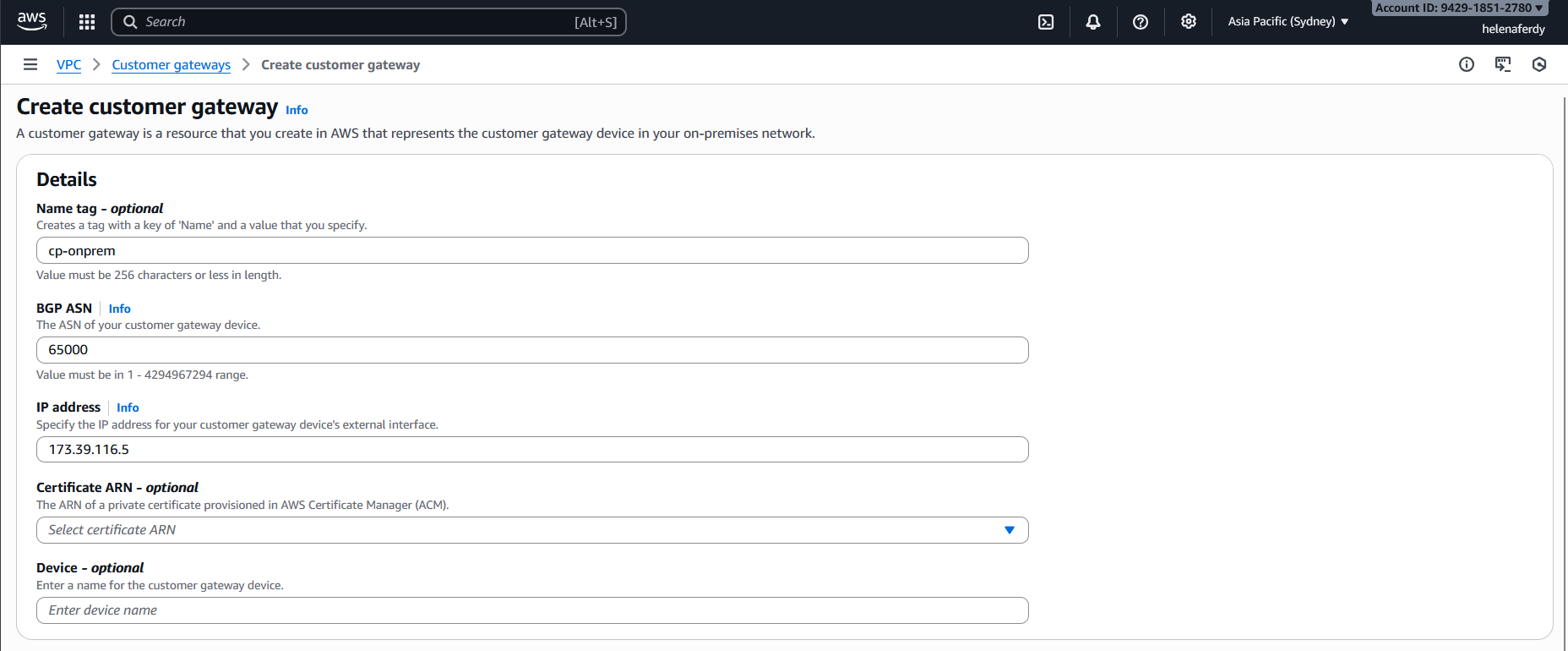This screenshot has width=1568, height=651.
Task: Expand the Asia Pacific (Sydney) region selector
Action: [1288, 22]
